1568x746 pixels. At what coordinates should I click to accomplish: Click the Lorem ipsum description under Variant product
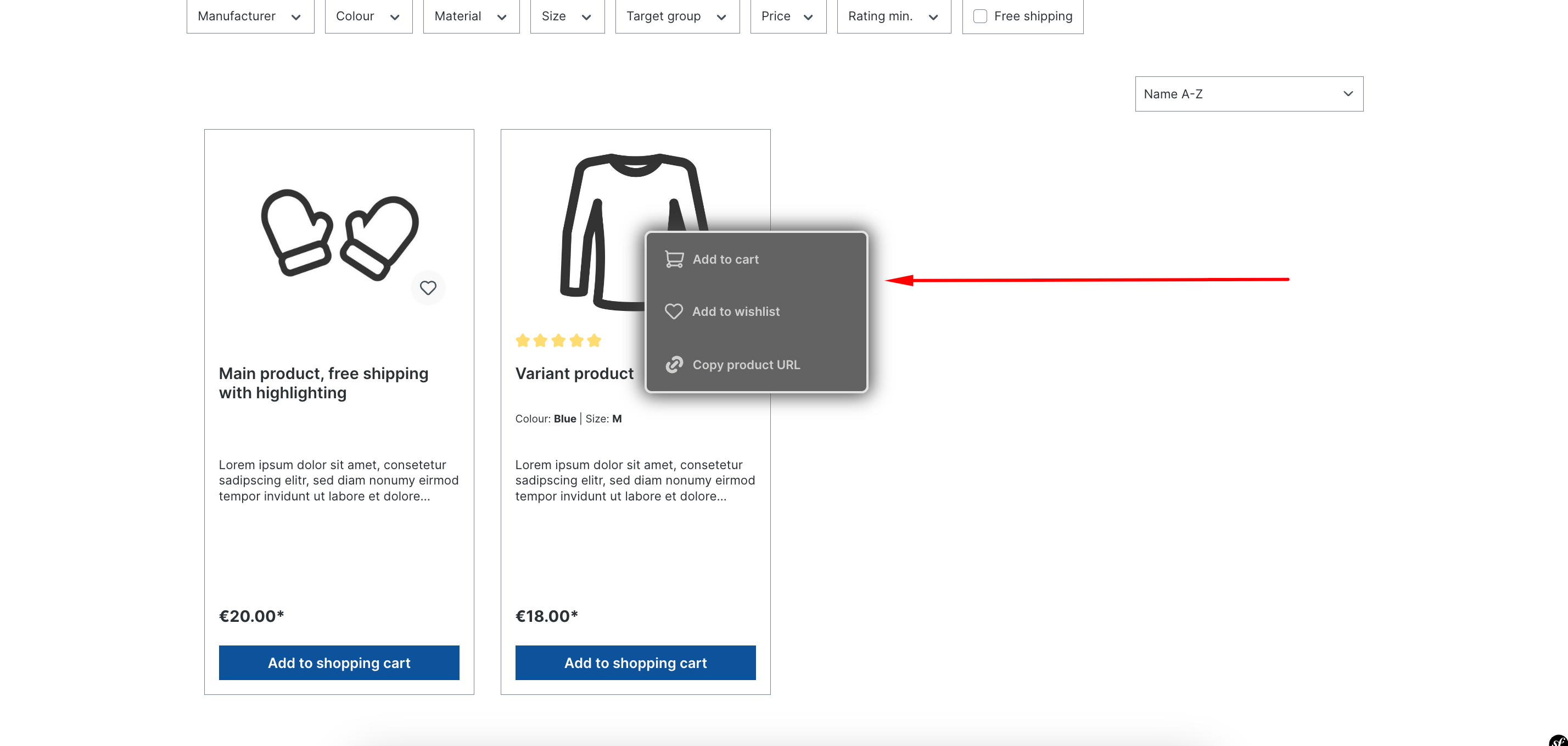[635, 481]
